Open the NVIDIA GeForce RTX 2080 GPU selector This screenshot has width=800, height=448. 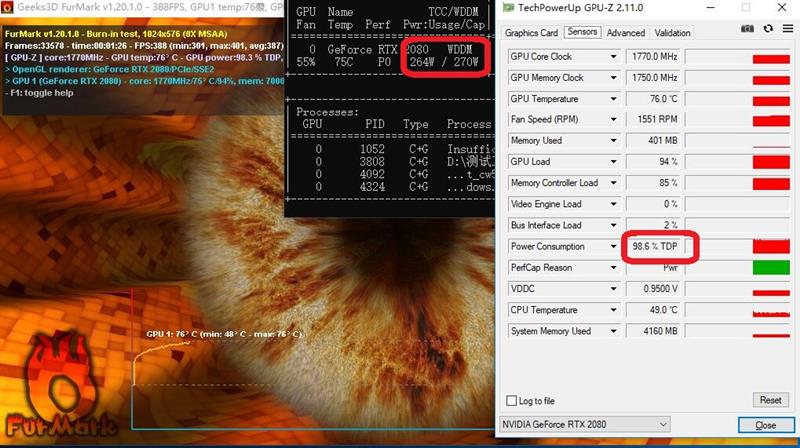click(x=585, y=425)
